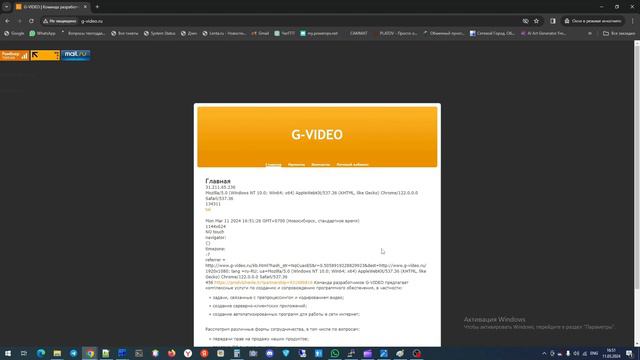Launch Microsoft Edge from the taskbar
640x360 pixels.
(41, 353)
